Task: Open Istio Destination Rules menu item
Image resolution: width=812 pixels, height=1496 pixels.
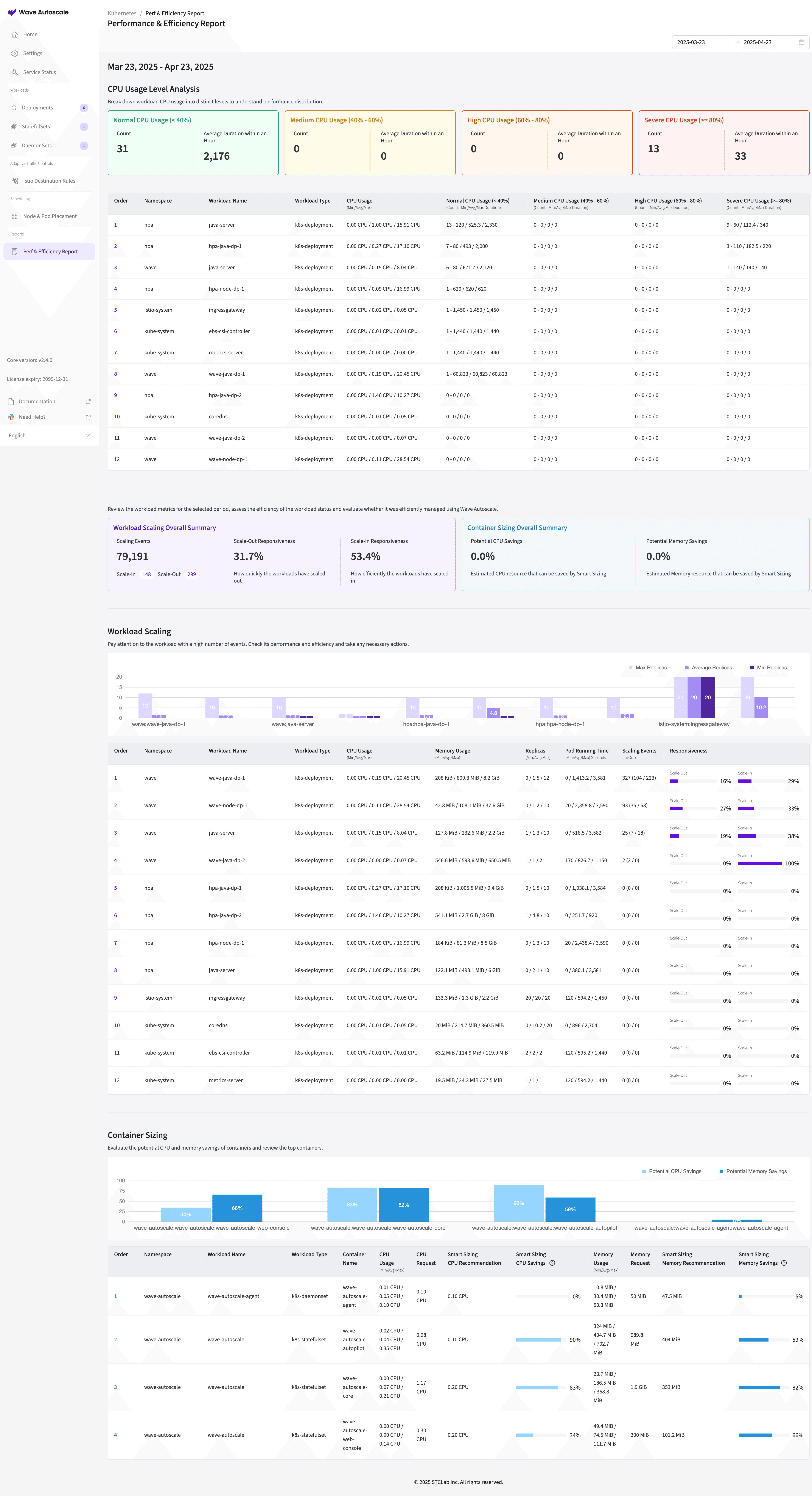Action: click(49, 181)
